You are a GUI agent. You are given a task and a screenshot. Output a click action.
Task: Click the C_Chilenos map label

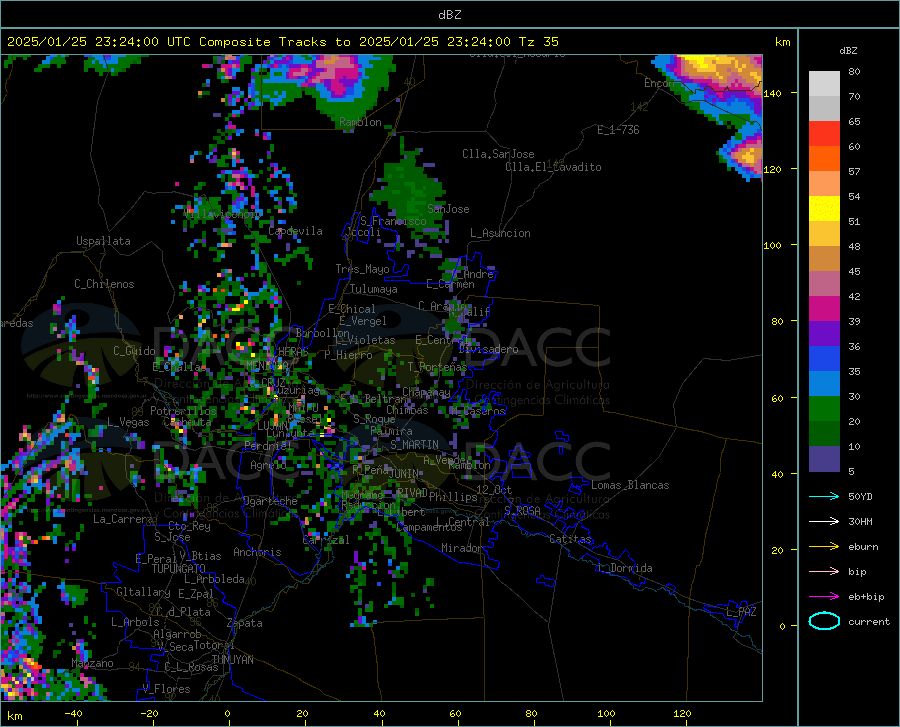pyautogui.click(x=104, y=284)
